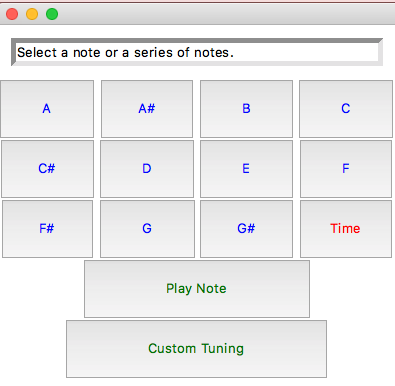
Task: Close the window with red button
Action: click(x=12, y=14)
